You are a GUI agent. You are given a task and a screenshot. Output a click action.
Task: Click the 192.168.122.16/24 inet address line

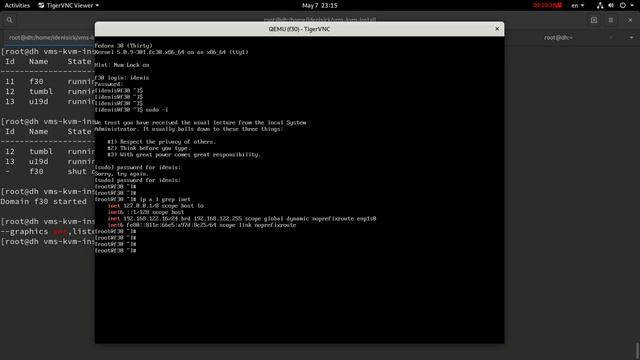pos(242,218)
